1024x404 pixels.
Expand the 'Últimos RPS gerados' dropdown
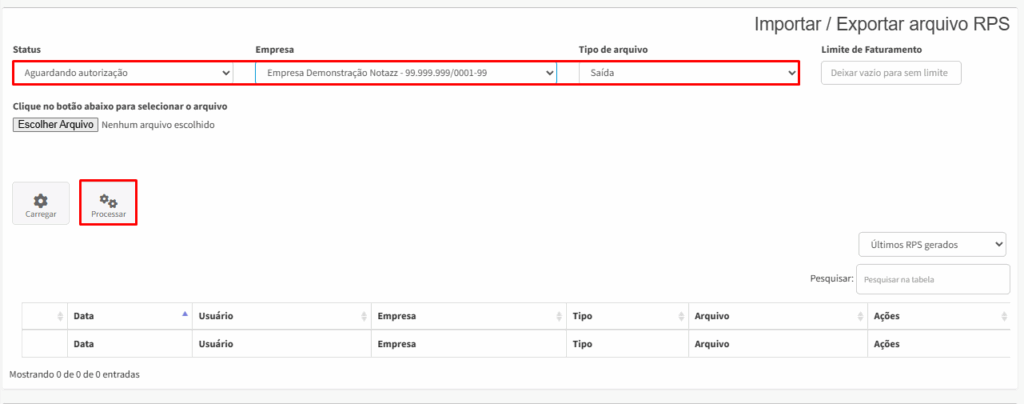pos(932,245)
